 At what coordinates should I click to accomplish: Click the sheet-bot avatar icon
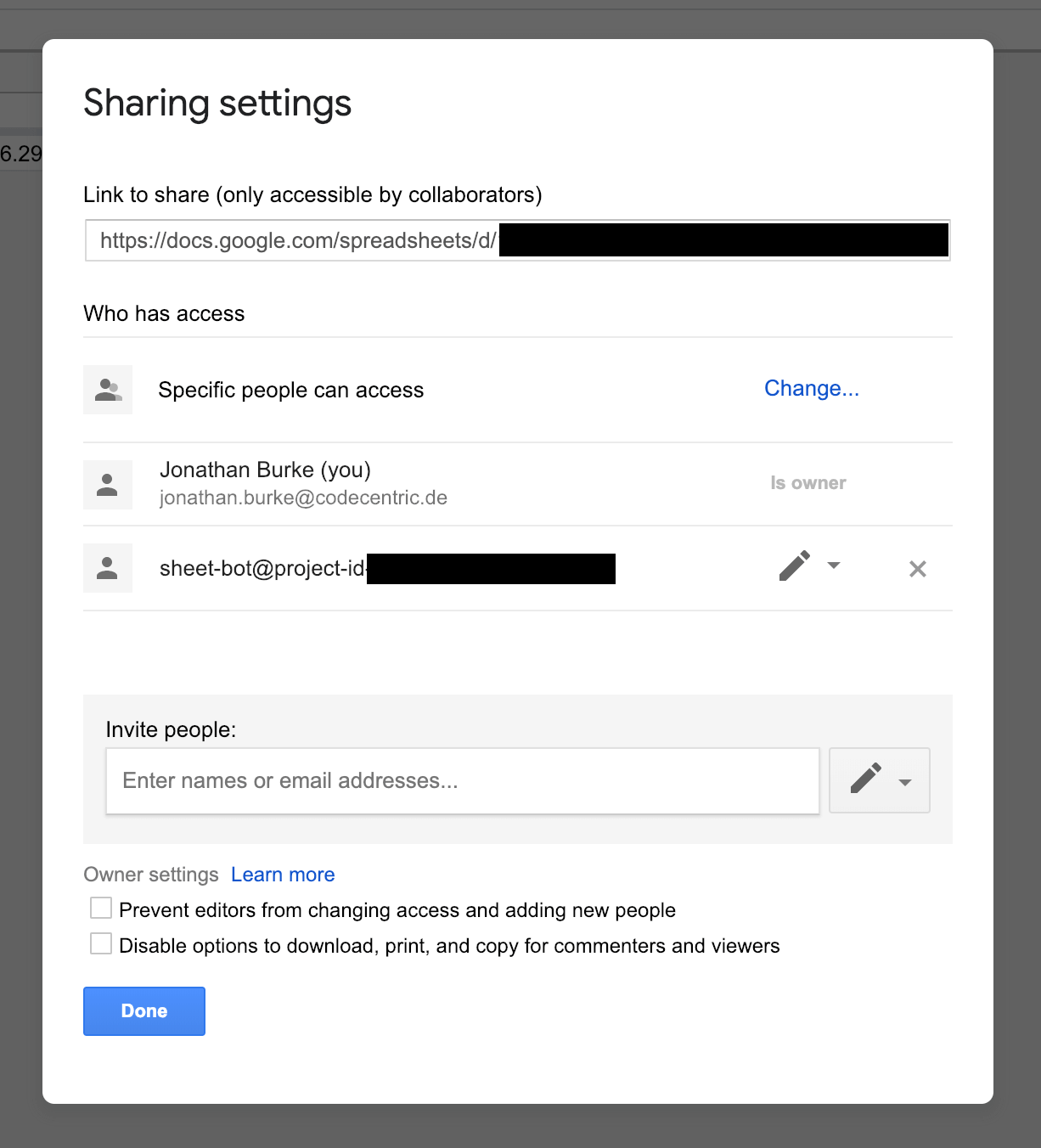coord(108,568)
